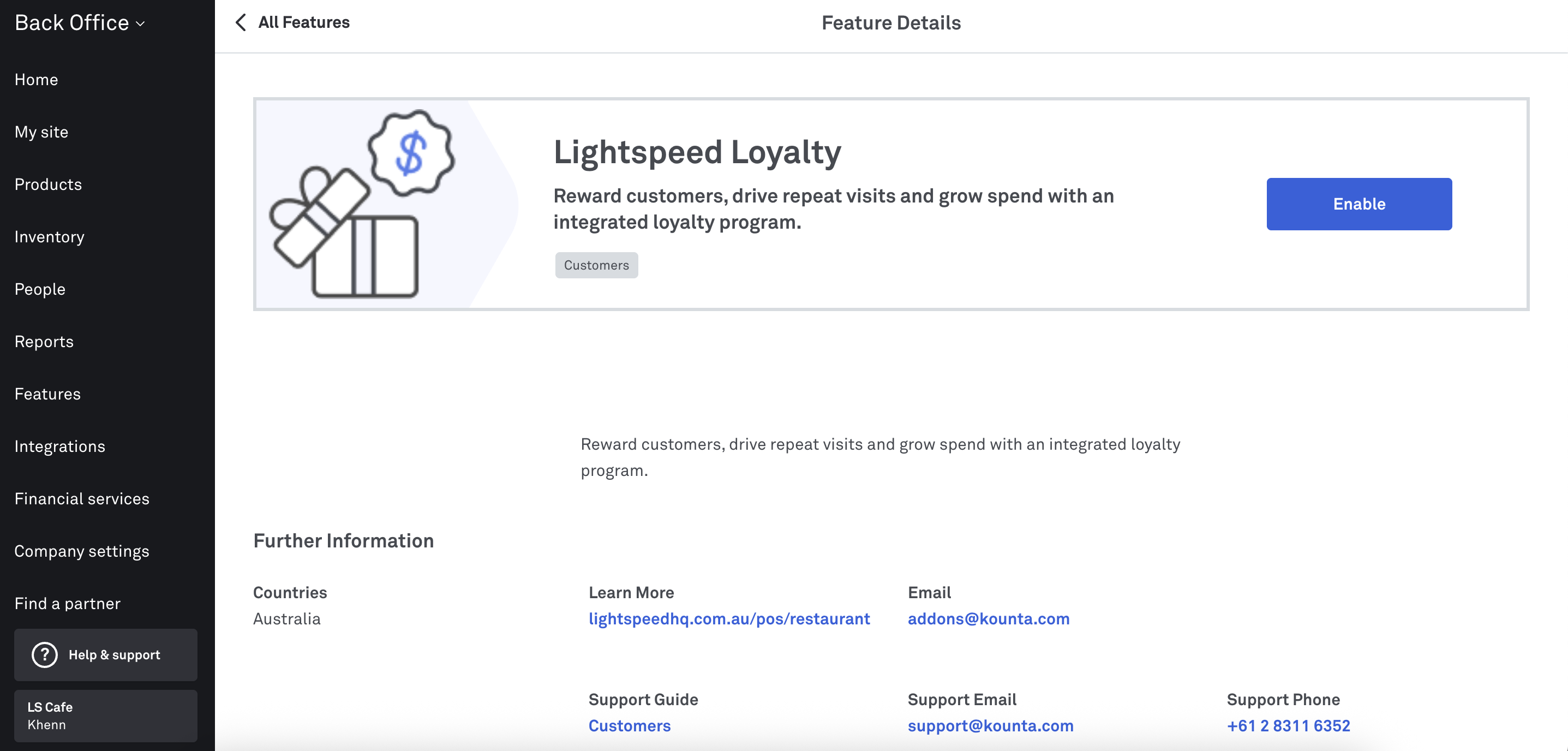This screenshot has width=1568, height=751.
Task: Open the Customers support guide link
Action: tap(630, 725)
